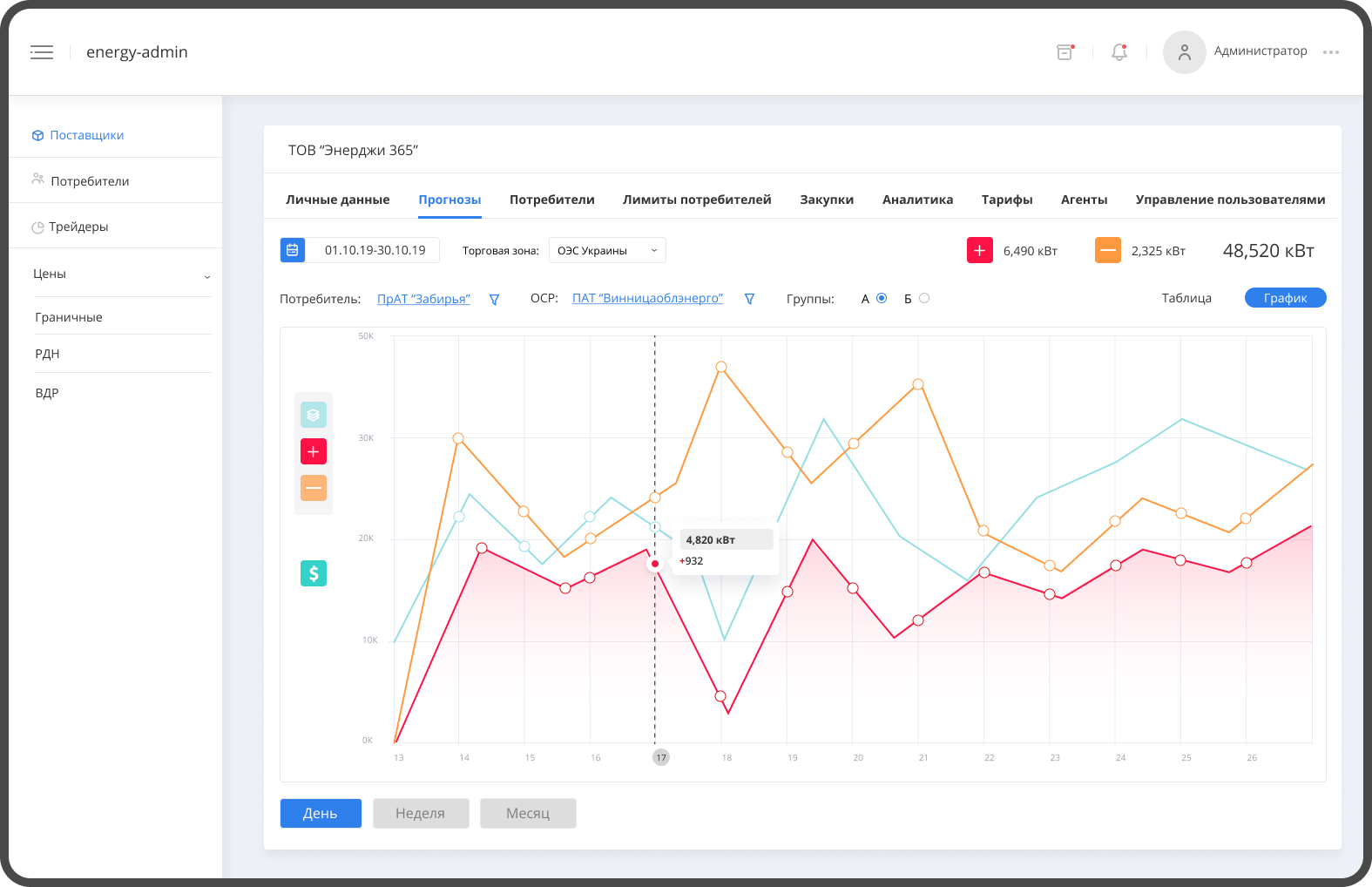Click the day 17 marker on the chart axis

(661, 757)
